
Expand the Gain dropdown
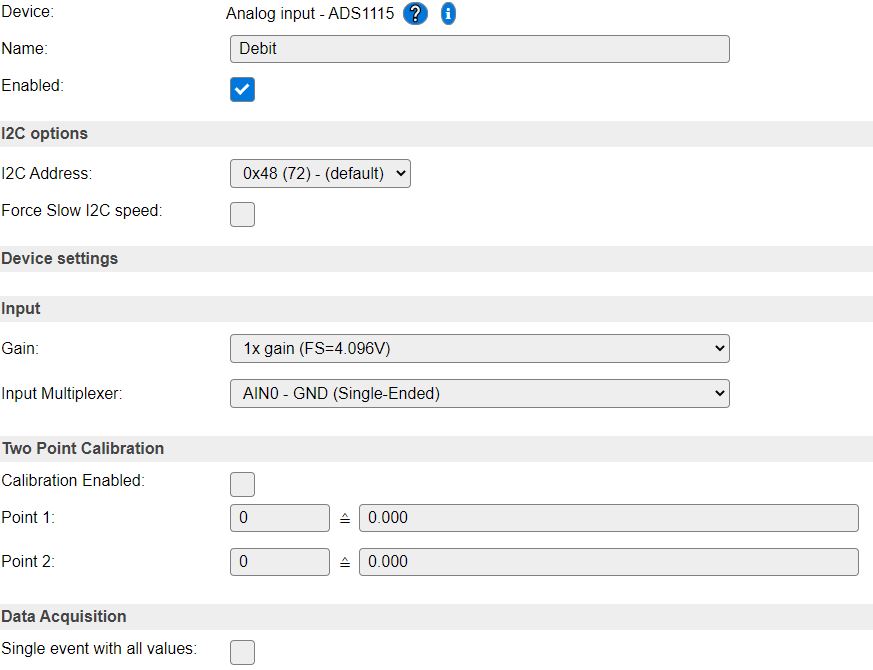(479, 349)
